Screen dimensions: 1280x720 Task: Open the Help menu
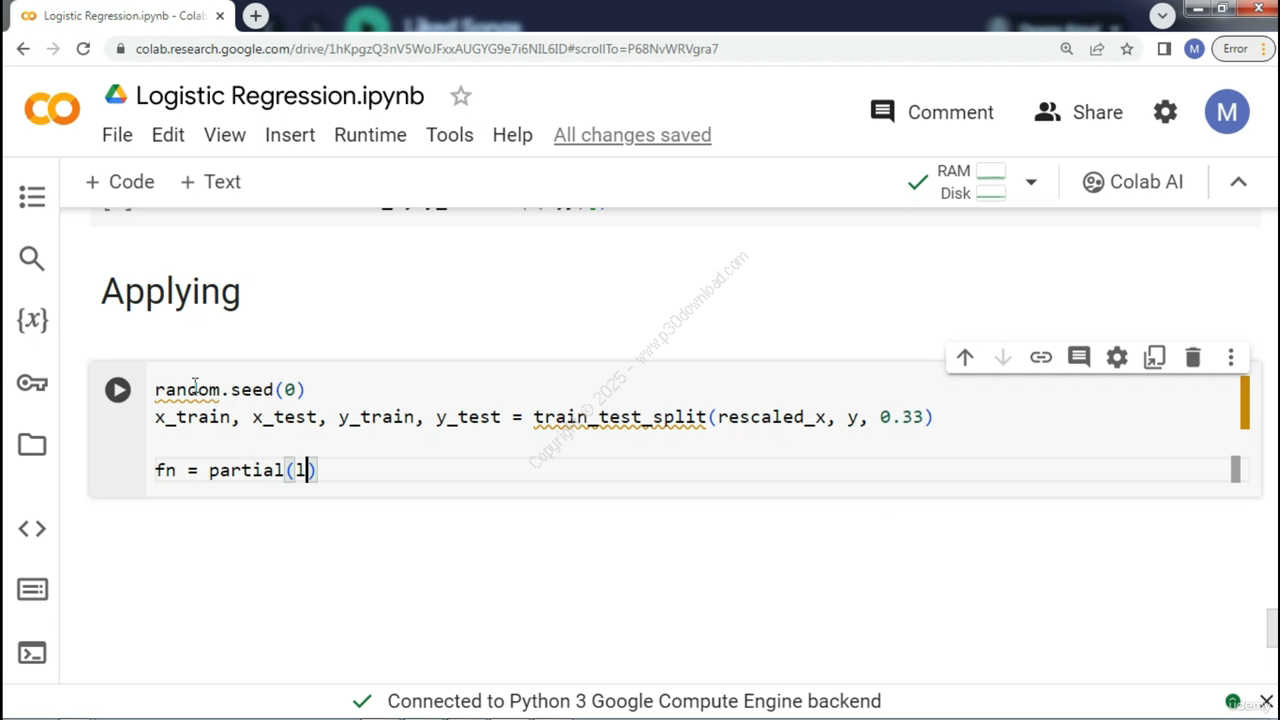512,135
